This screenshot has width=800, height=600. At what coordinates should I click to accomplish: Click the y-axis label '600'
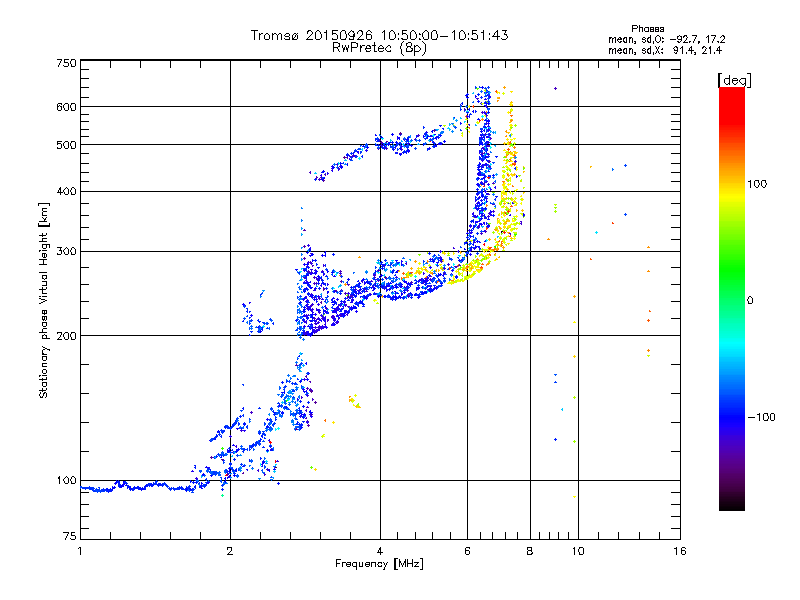pos(66,107)
